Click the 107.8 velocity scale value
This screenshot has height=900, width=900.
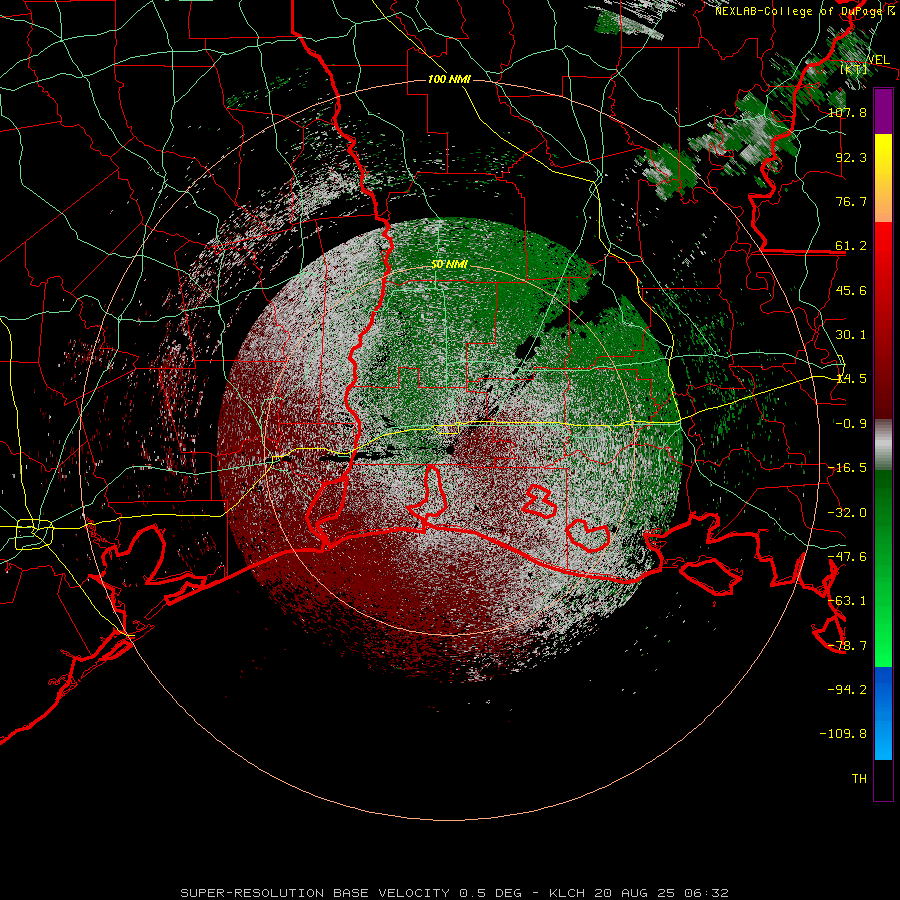847,112
